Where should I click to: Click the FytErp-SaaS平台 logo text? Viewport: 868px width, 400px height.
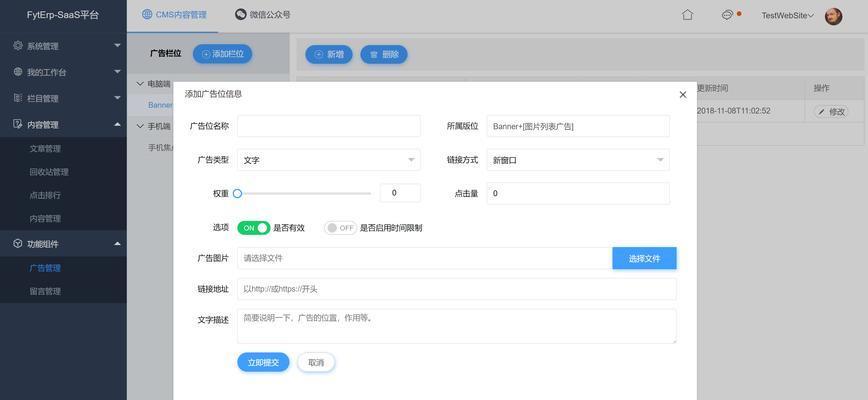[x=63, y=15]
